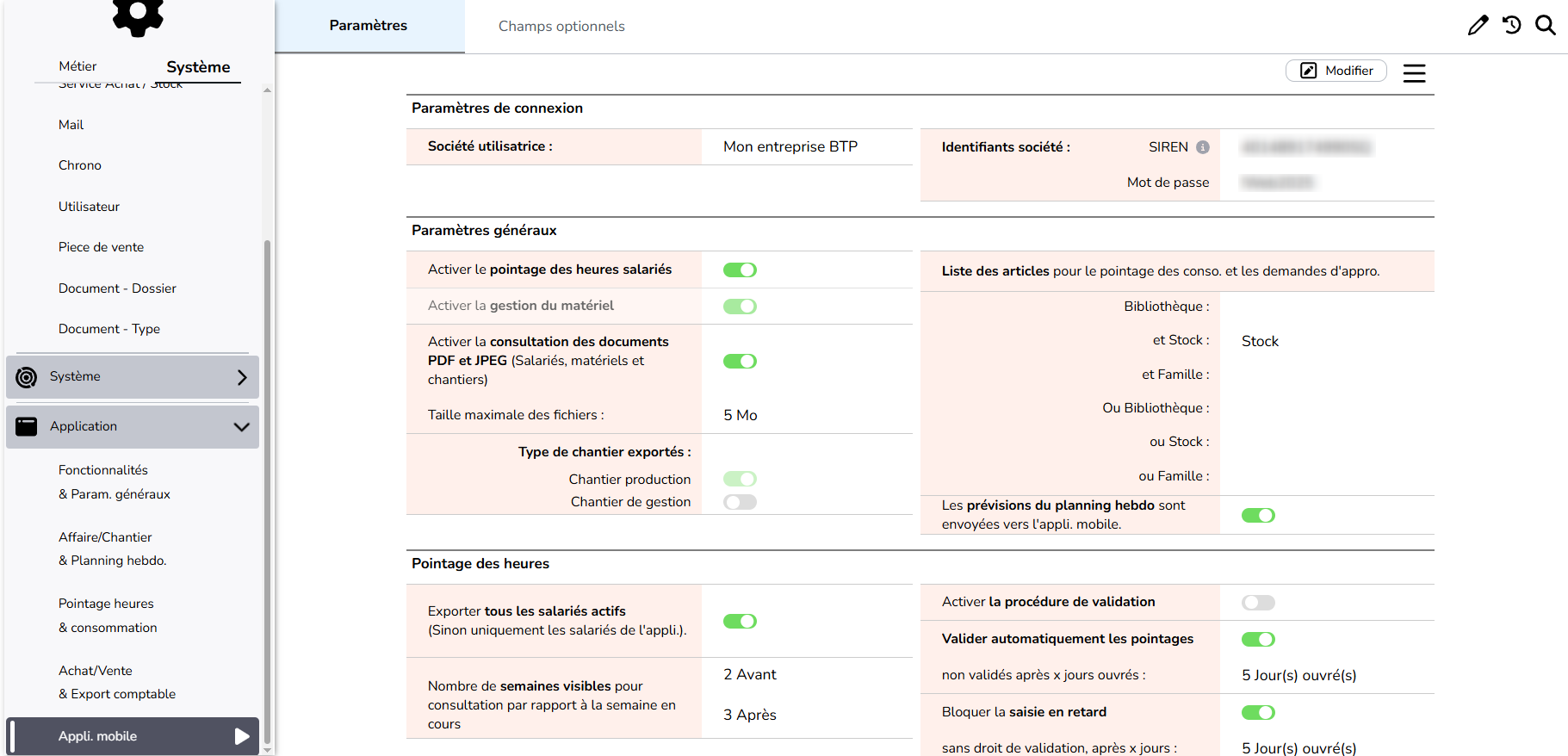Screen dimensions: 1568x756
Task: Open Document - Type entry
Action: 109,329
